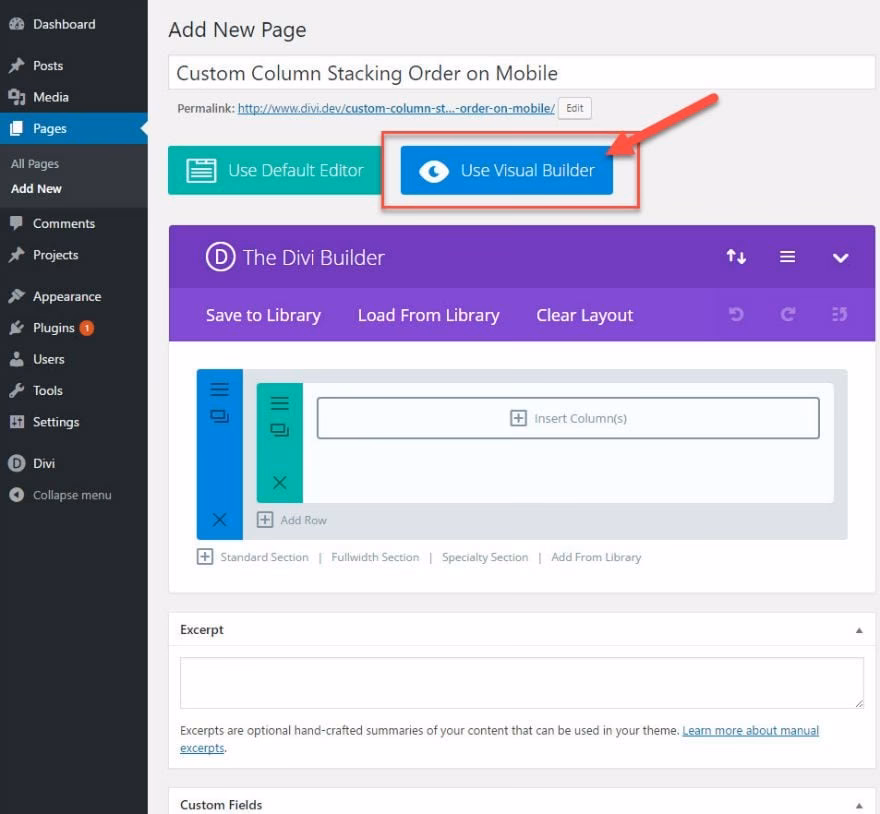Click the reorder sections arrows icon

pyautogui.click(x=736, y=257)
